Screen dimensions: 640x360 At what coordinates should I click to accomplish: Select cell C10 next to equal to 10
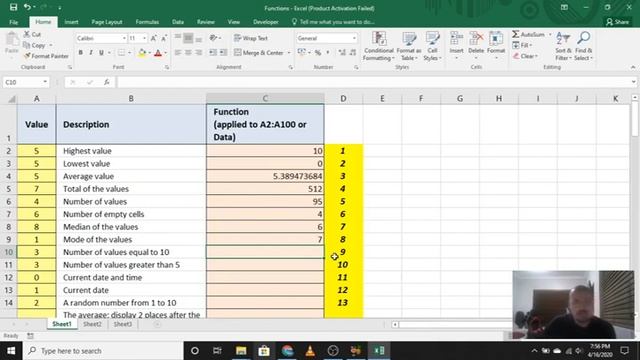pyautogui.click(x=265, y=252)
